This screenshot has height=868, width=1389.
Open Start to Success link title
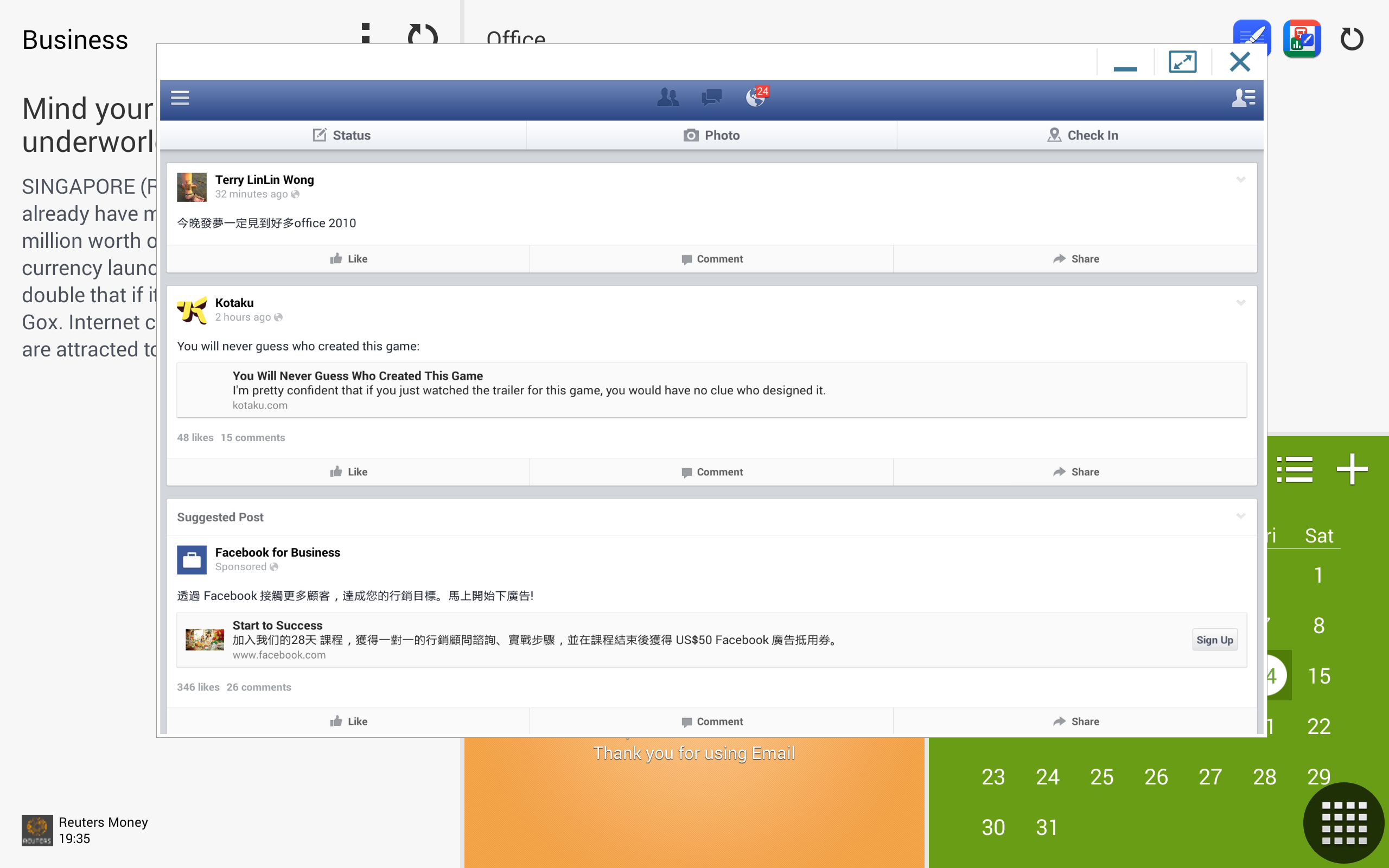coord(277,625)
